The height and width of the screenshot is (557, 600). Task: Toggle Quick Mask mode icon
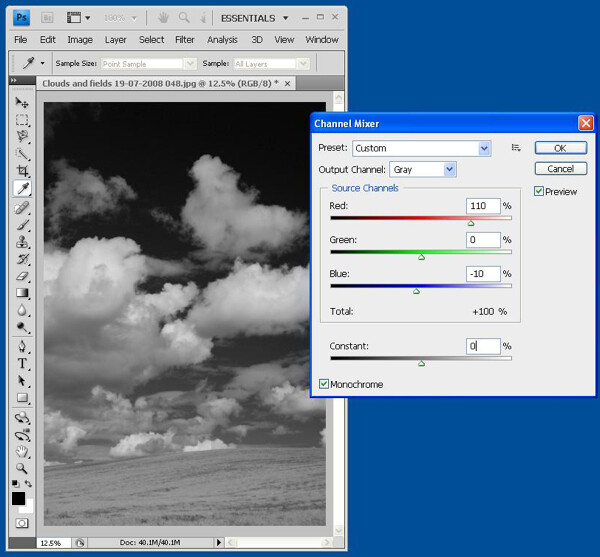(22, 523)
